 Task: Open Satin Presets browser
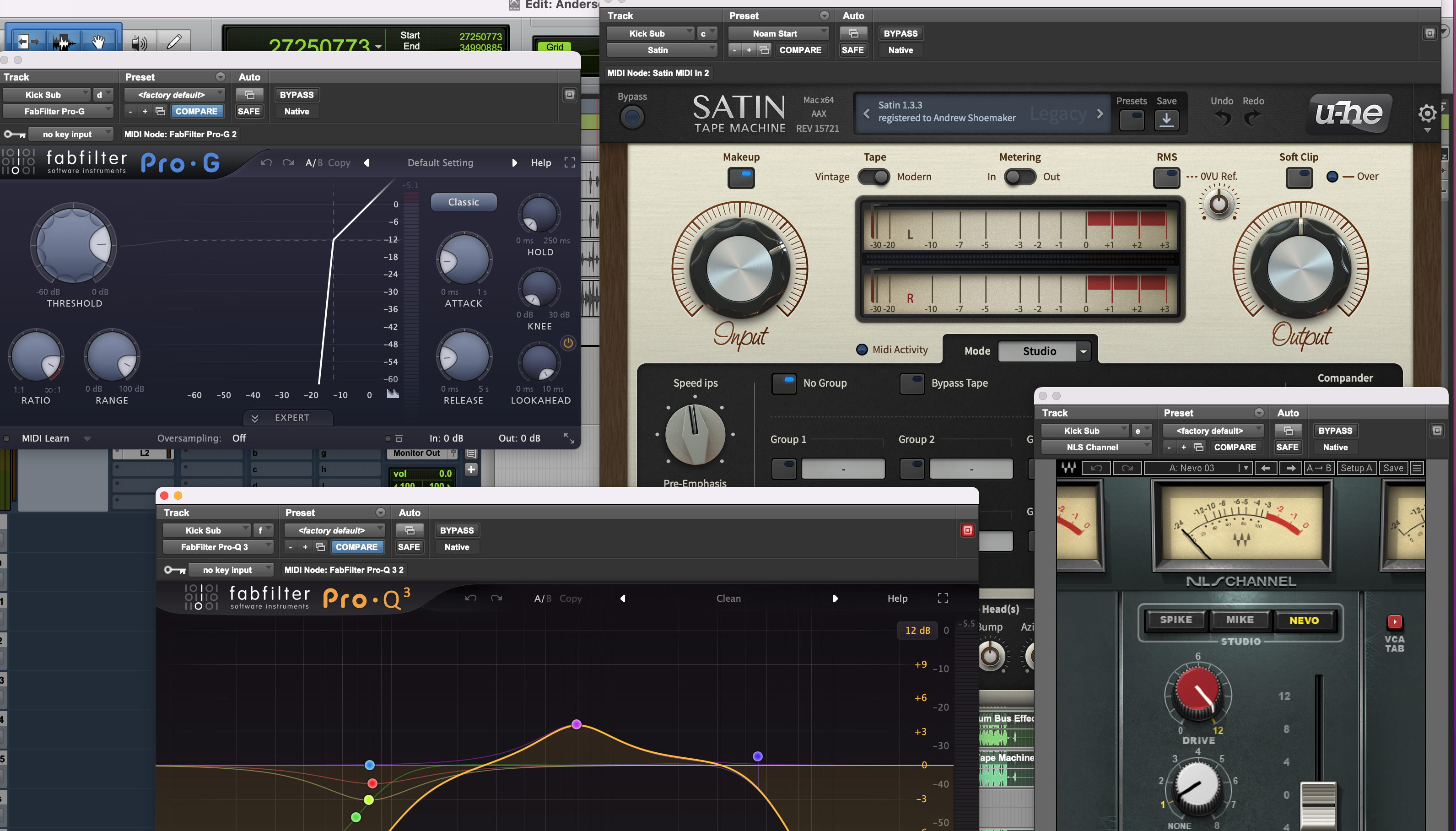pyautogui.click(x=1132, y=120)
